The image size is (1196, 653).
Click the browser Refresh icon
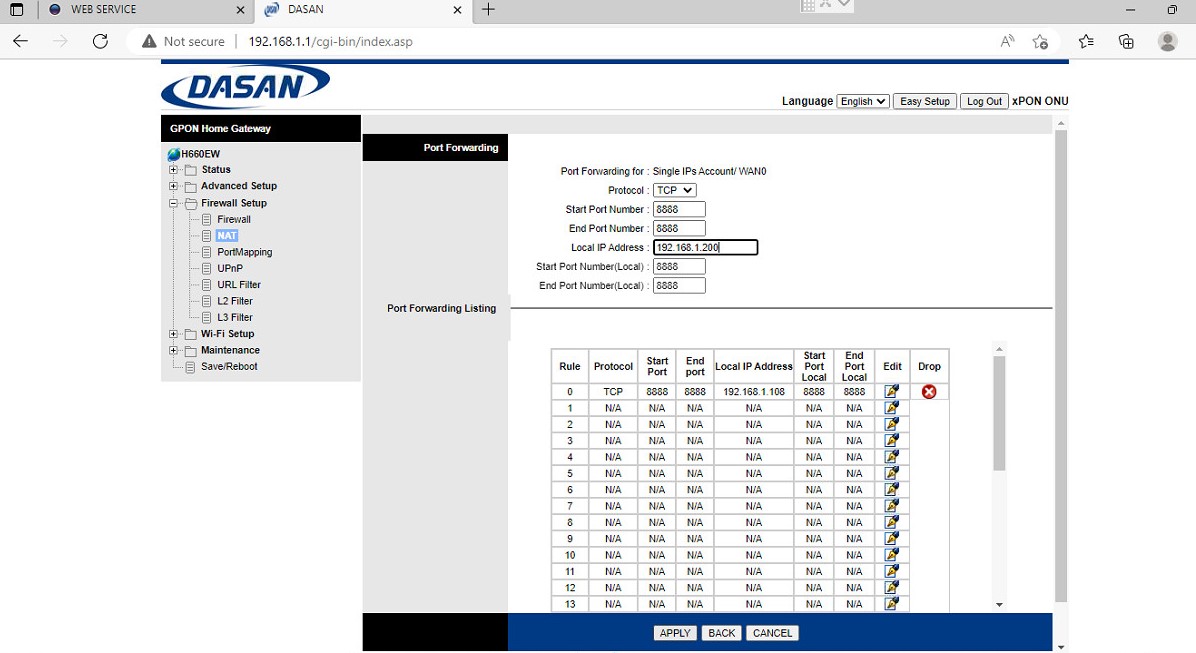(100, 41)
